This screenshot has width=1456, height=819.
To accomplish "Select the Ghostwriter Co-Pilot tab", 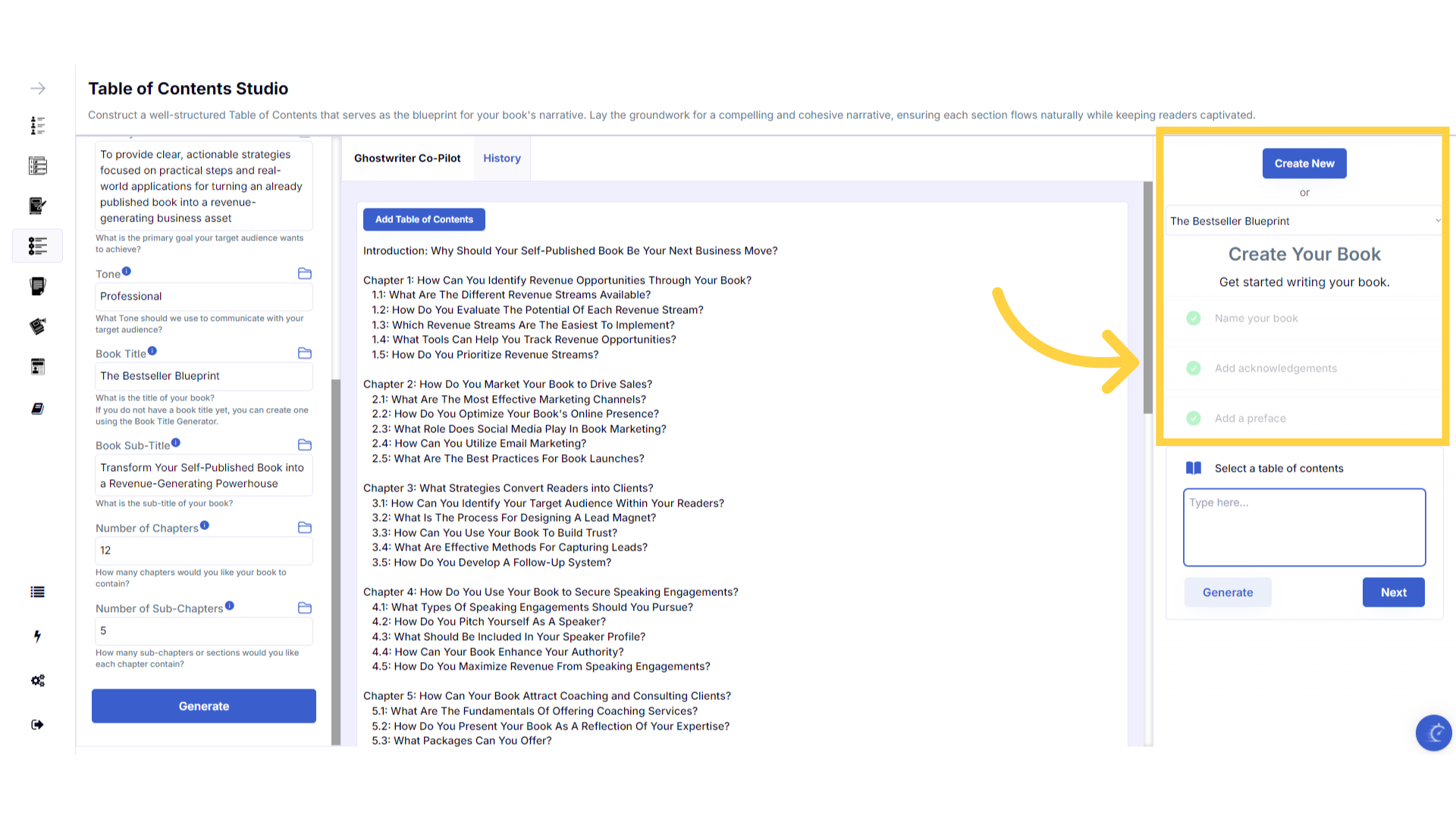I will pos(407,158).
